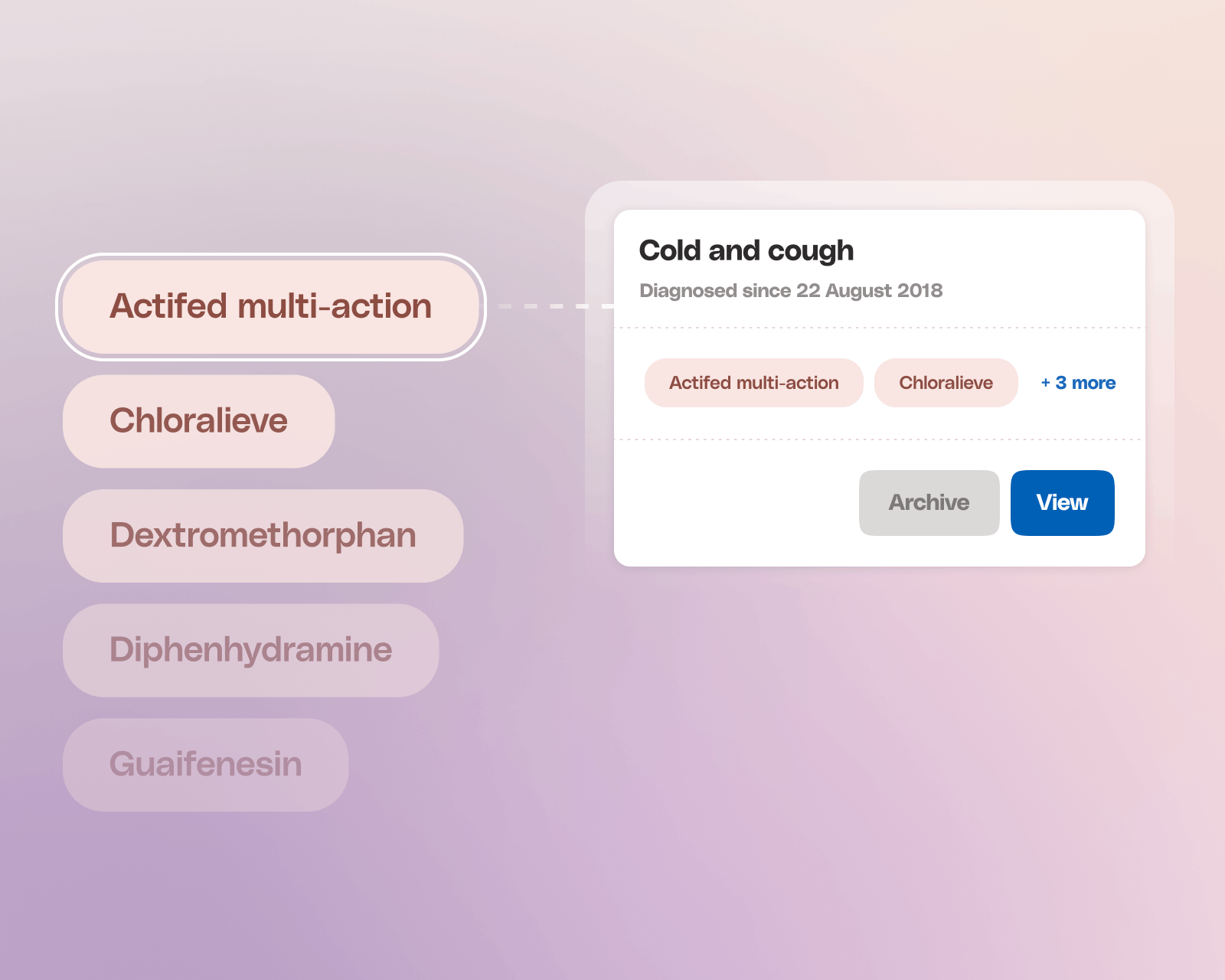Select the Diphenhydramine medication pill
Image resolution: width=1225 pixels, height=980 pixels.
coord(250,650)
